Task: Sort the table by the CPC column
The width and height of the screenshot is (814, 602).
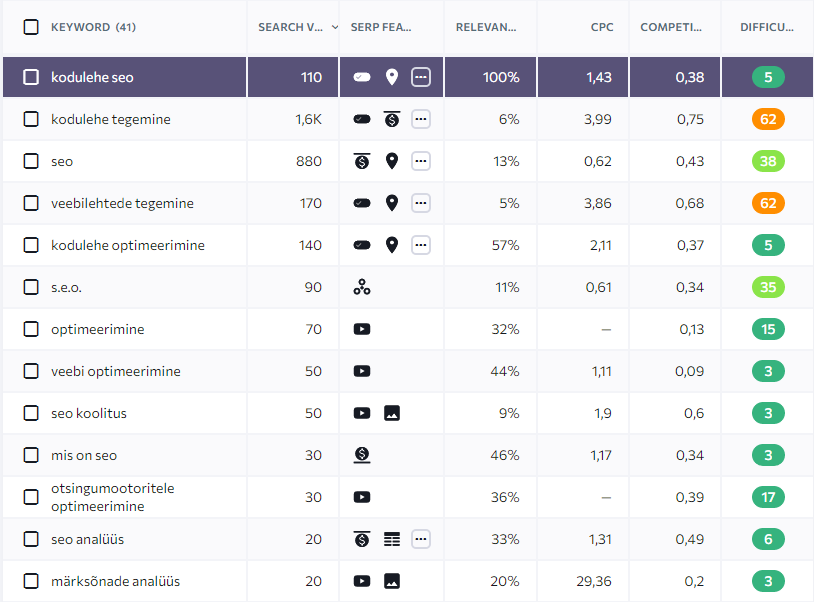Action: (x=602, y=27)
